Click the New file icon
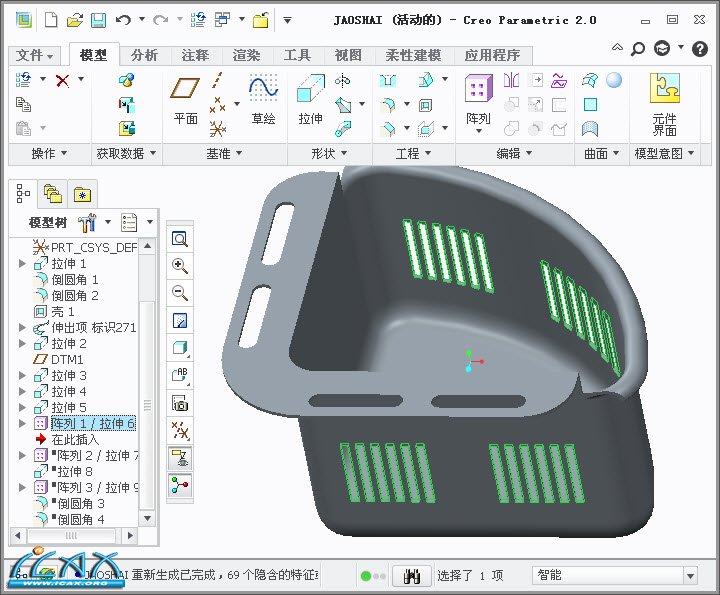This screenshot has height=595, width=720. [51, 20]
